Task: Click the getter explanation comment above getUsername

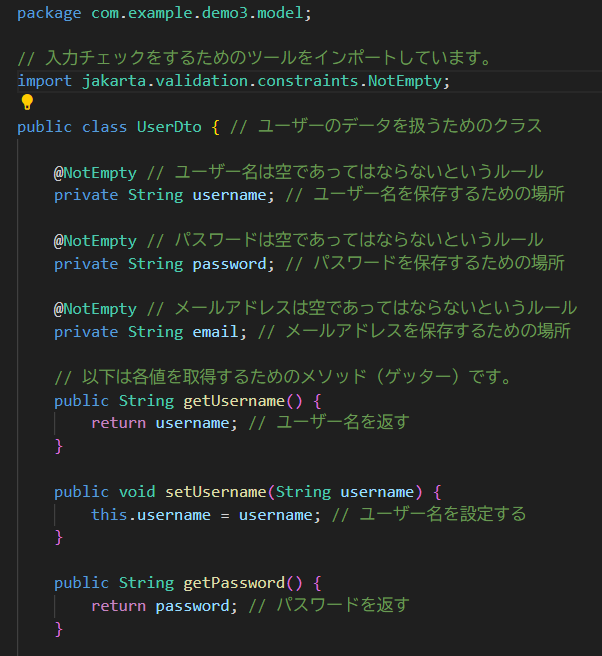Action: pyautogui.click(x=283, y=377)
